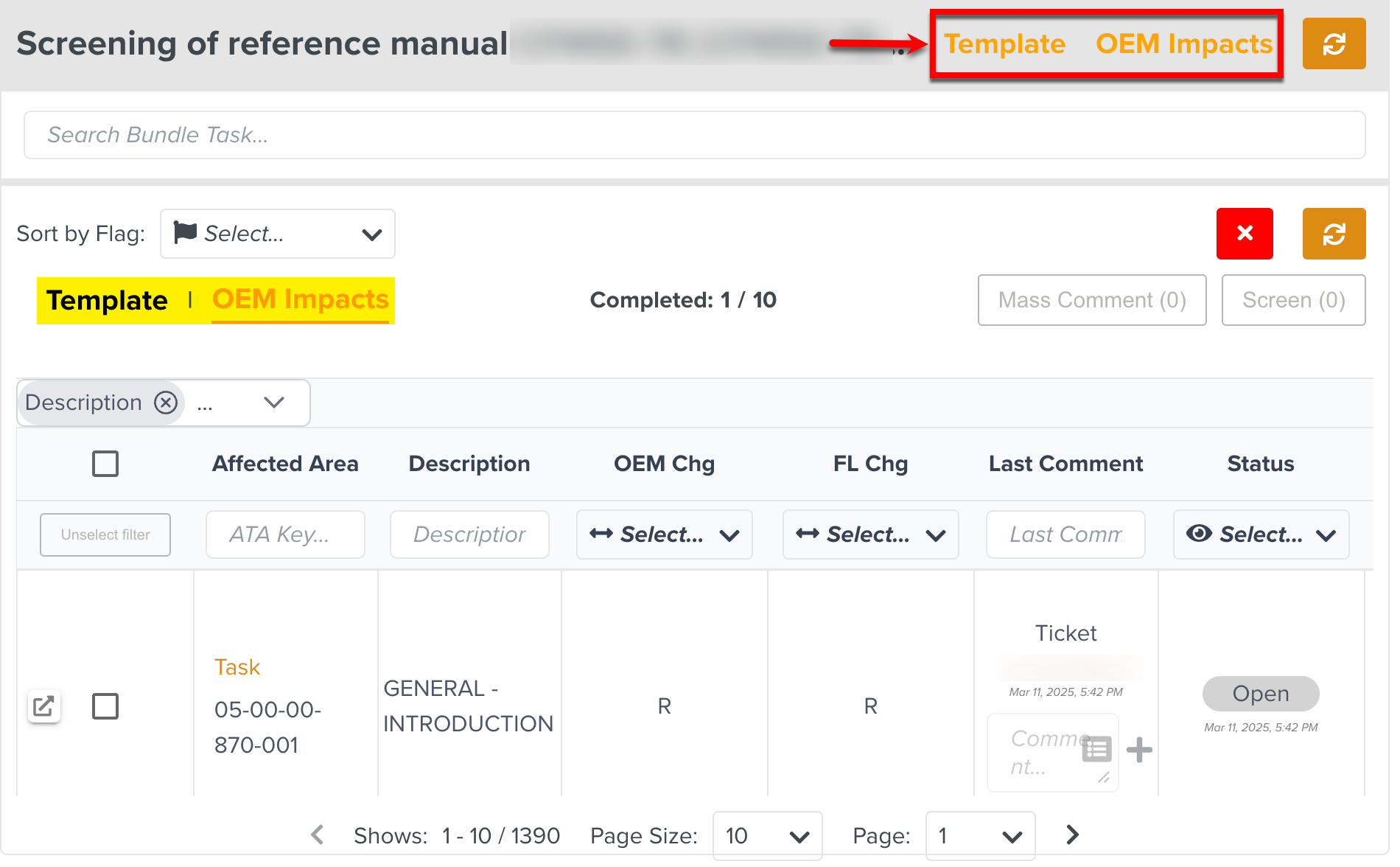The image size is (1400, 867).
Task: Select the underlined OEM Impacts tab
Action: 300,299
